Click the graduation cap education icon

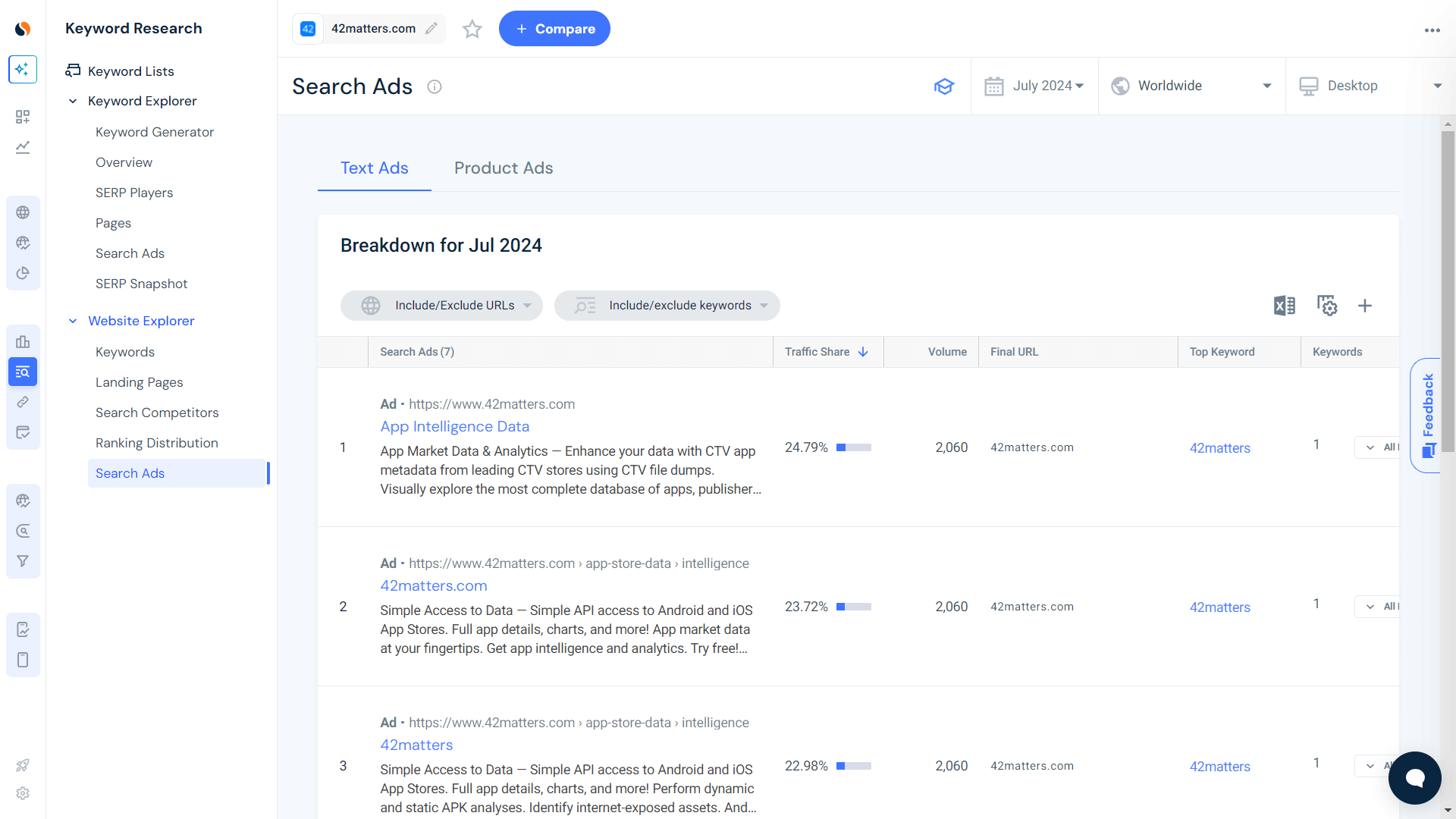[x=943, y=86]
